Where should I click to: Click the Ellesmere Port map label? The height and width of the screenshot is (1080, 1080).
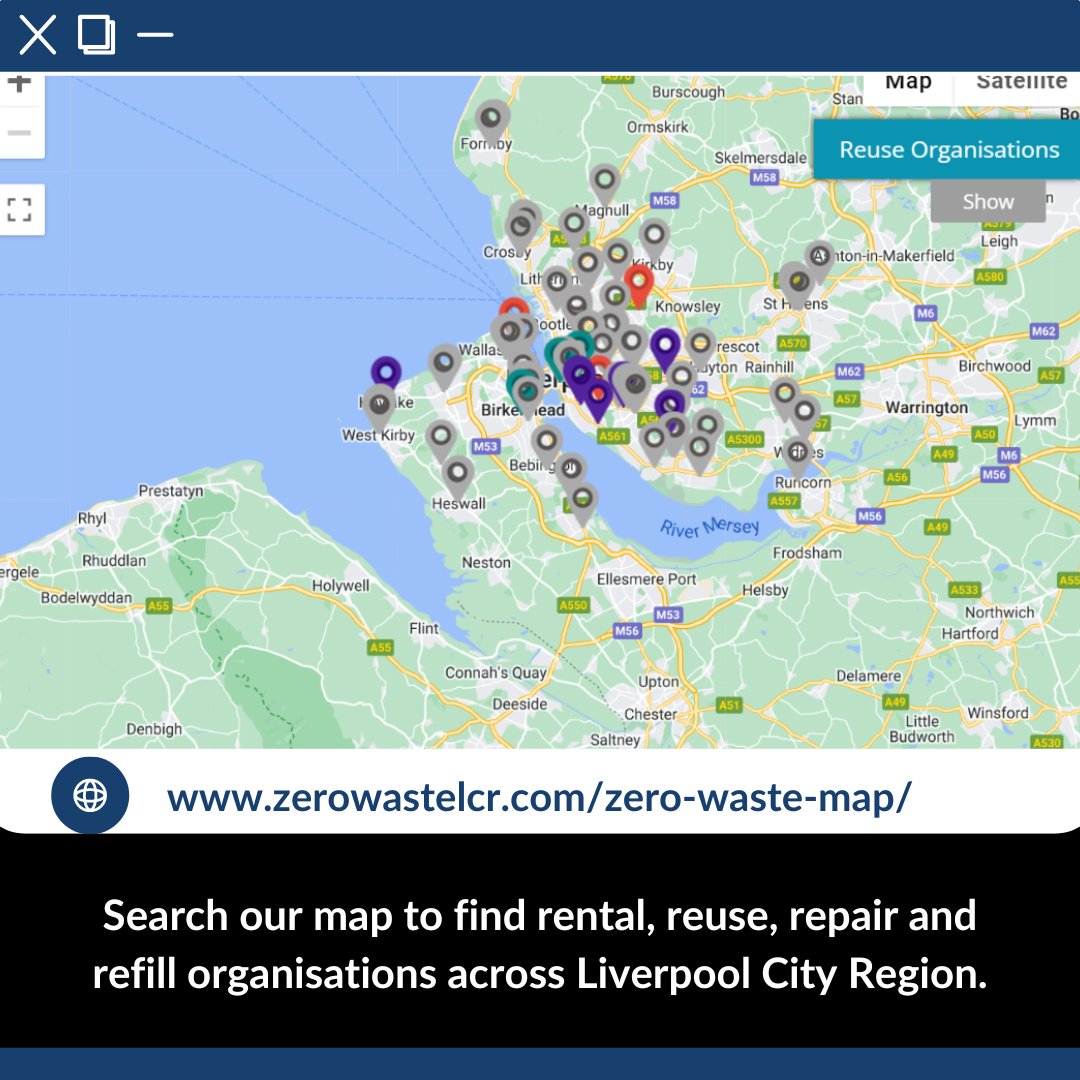pyautogui.click(x=646, y=579)
